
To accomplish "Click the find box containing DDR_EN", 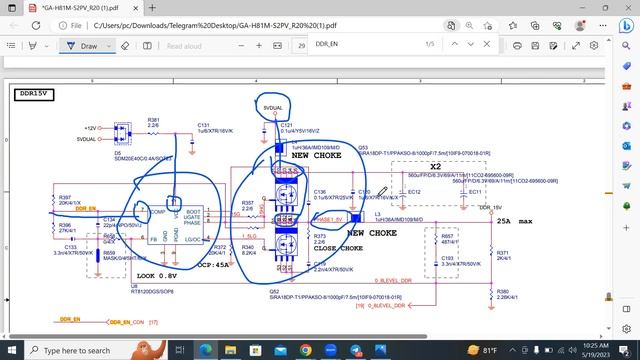I will tap(367, 44).
